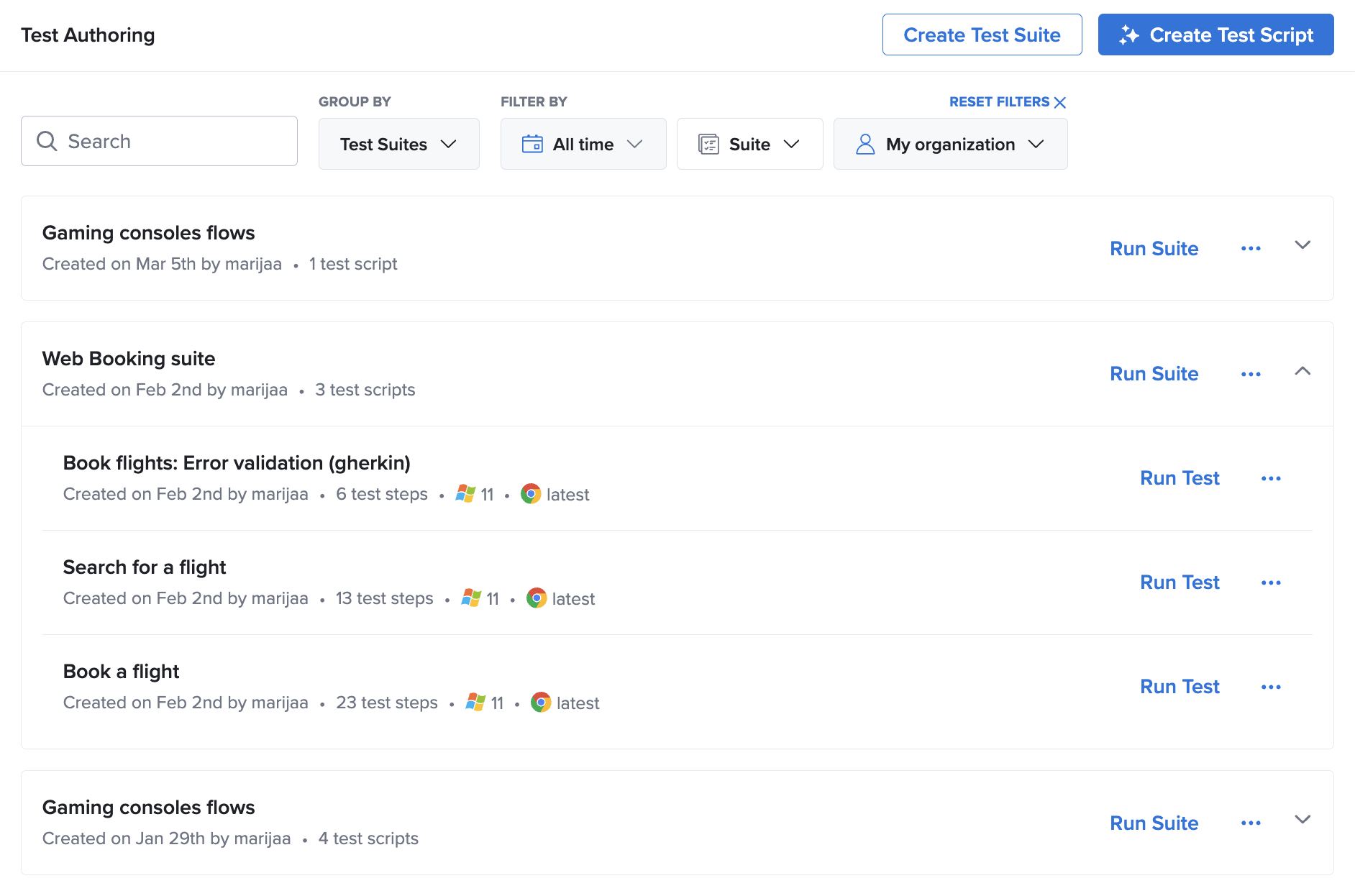Click the magnifier icon in search box

47,141
